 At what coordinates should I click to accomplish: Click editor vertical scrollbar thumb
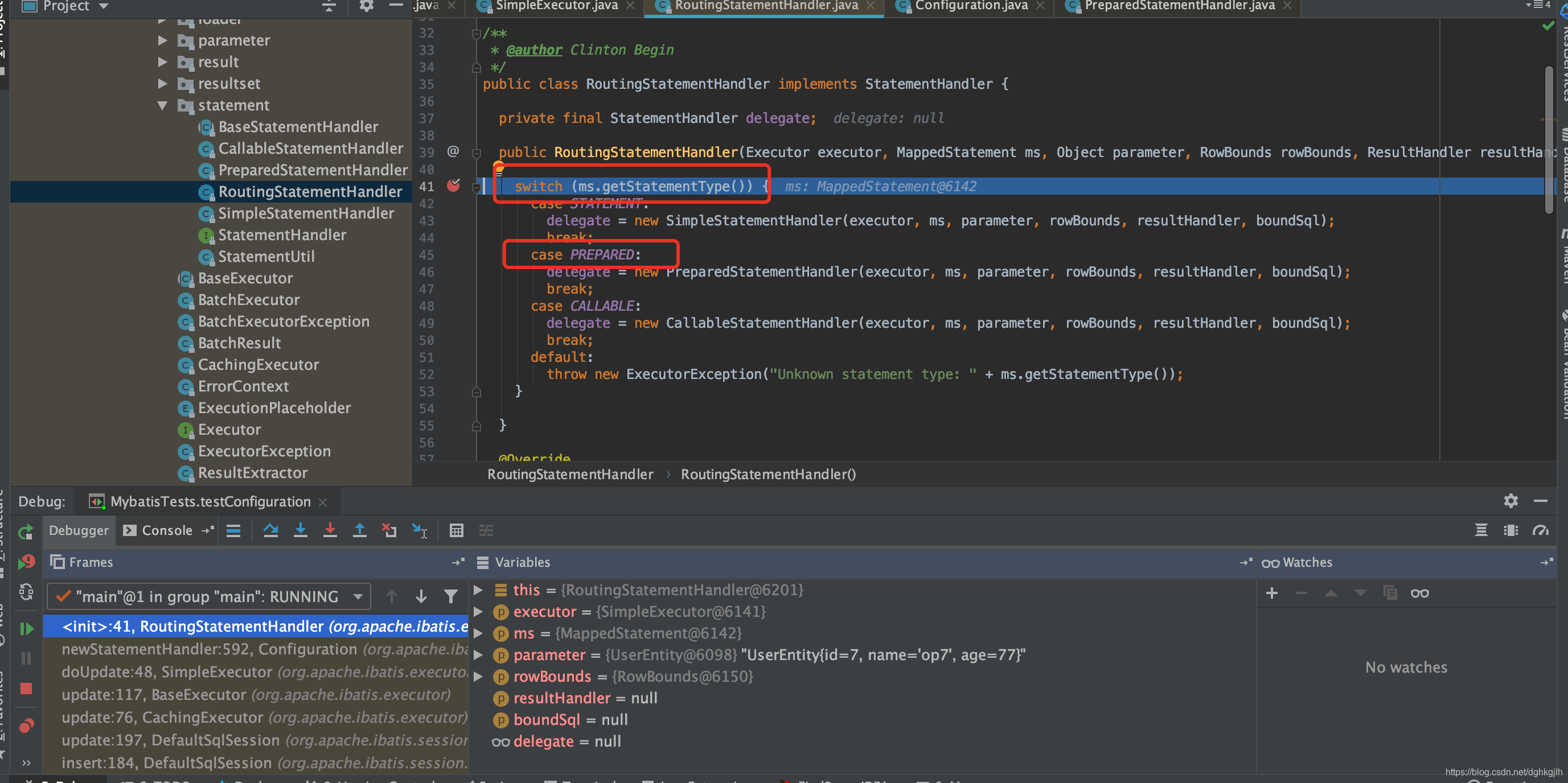tap(1550, 140)
